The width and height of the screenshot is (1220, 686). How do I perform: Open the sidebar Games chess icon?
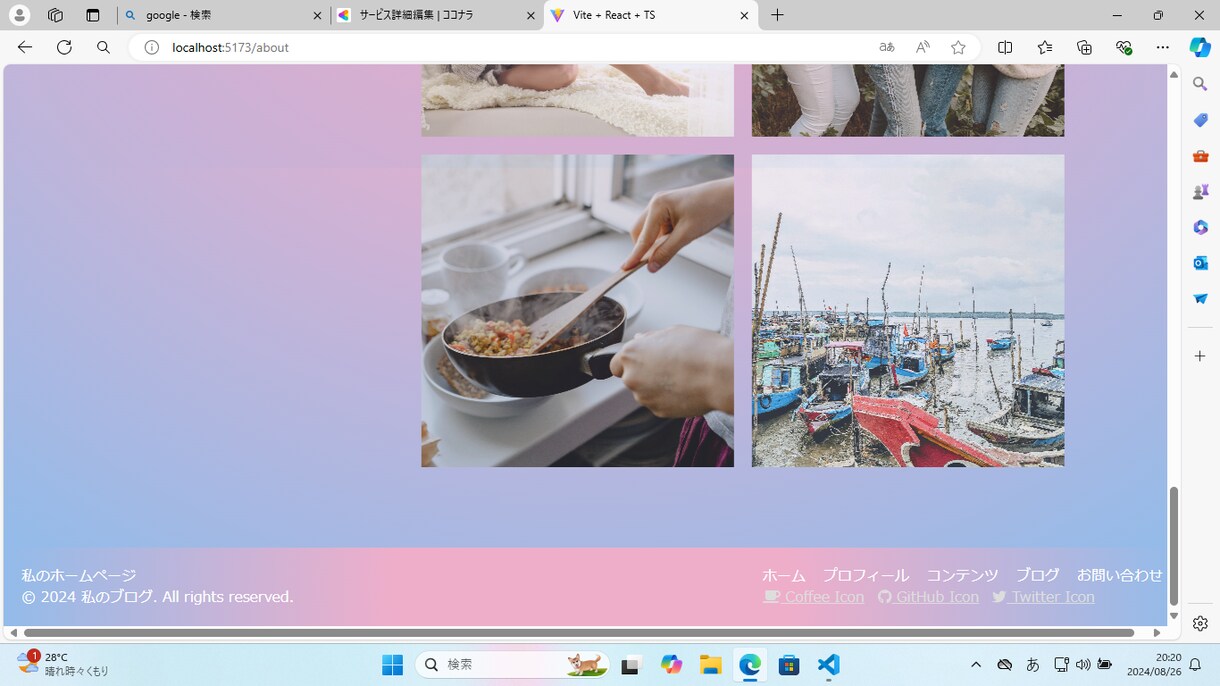[x=1200, y=191]
